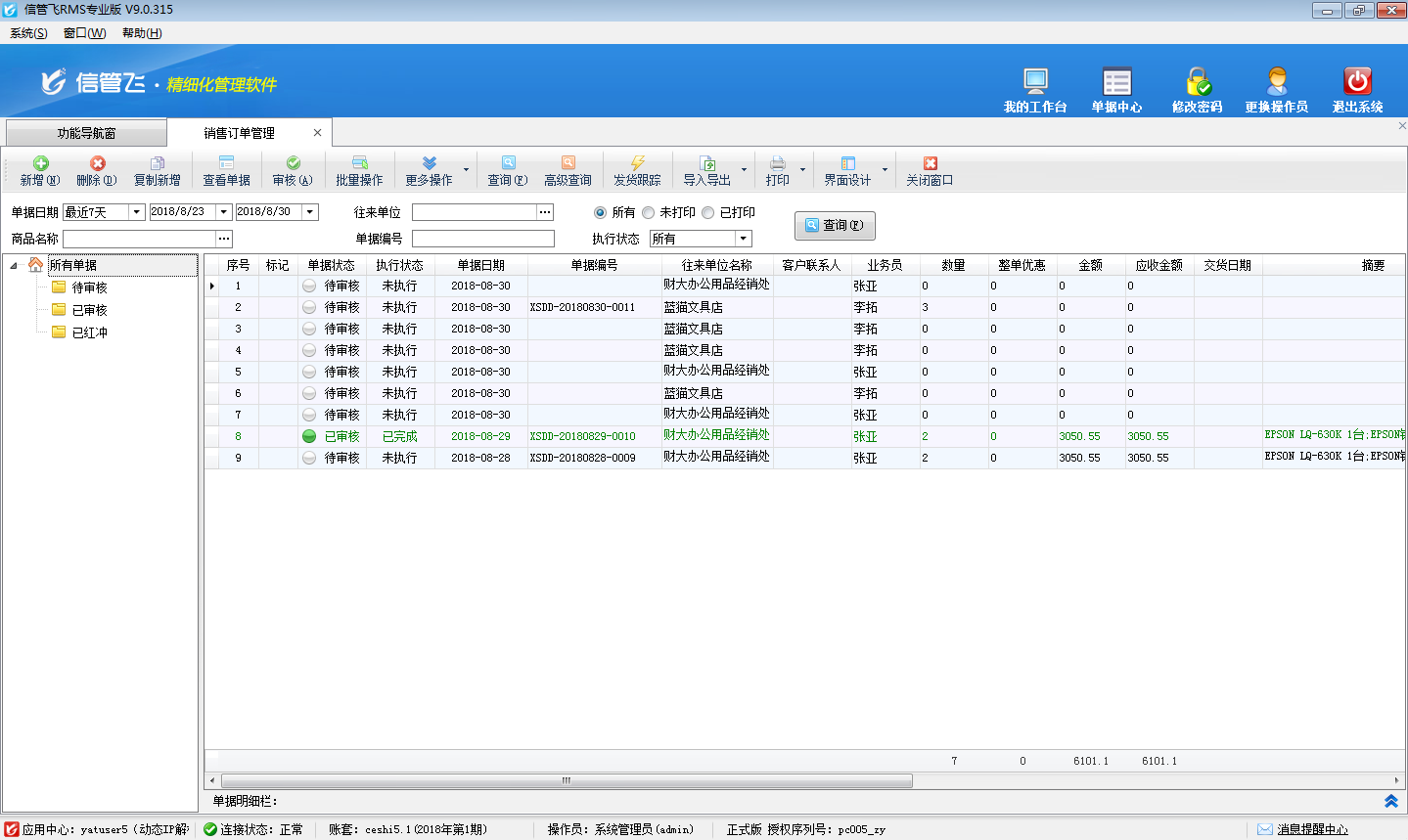1408x840 pixels.
Task: Expand the 执行状态 dropdown list
Action: [x=743, y=239]
